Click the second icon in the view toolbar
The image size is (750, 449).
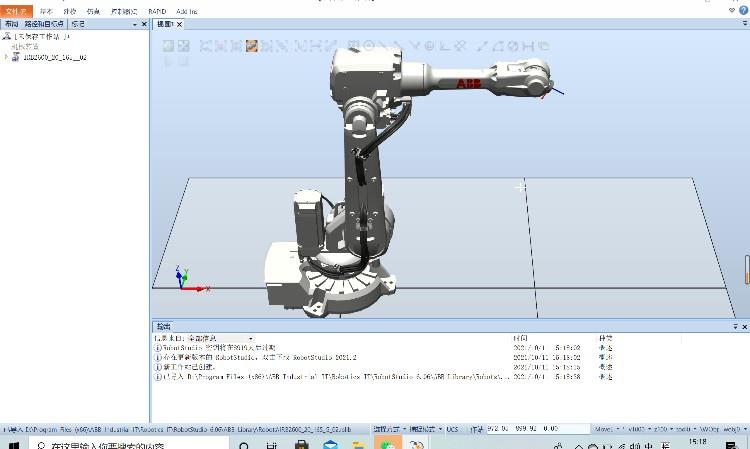coord(183,45)
